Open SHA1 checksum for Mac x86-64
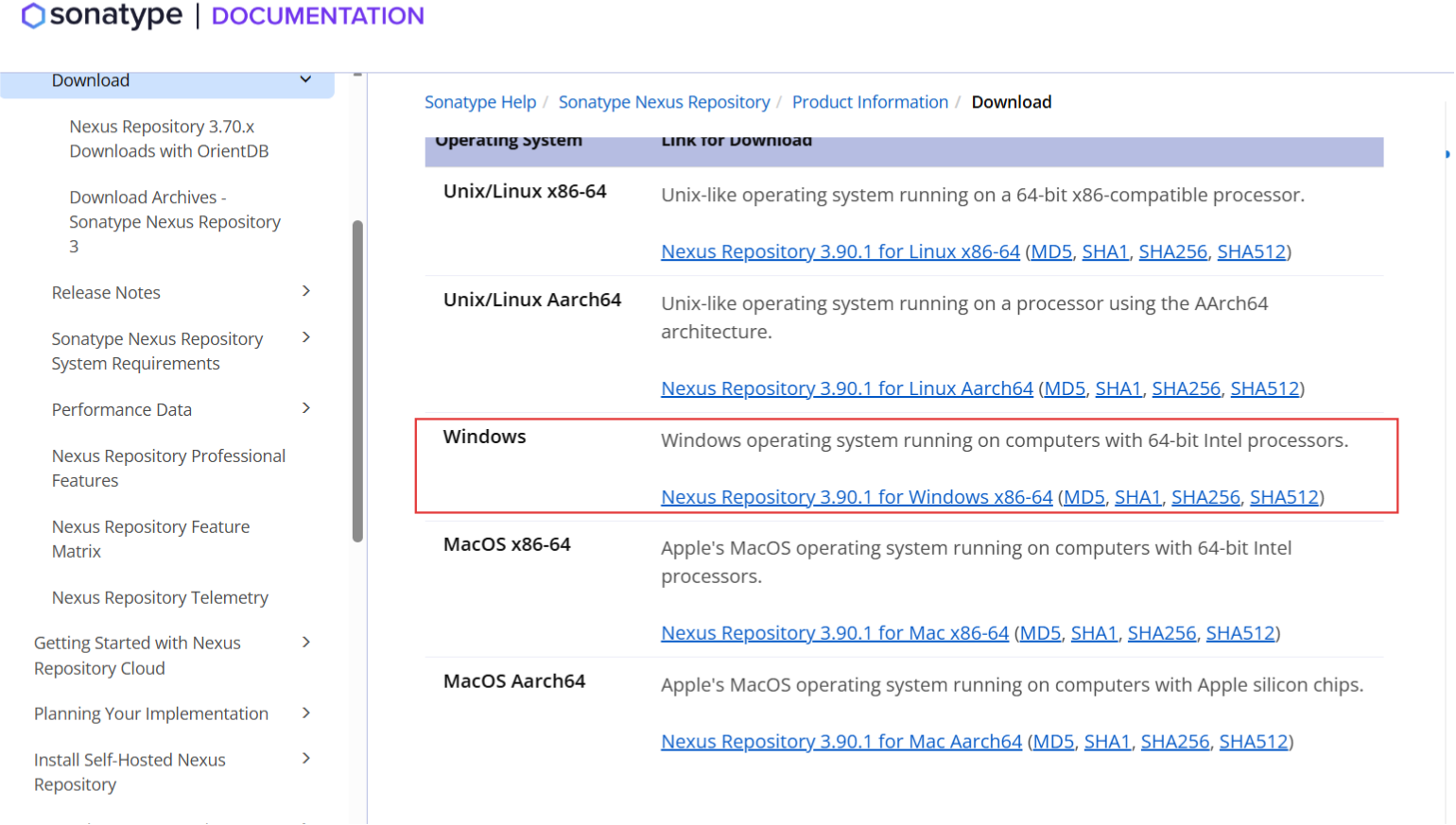The width and height of the screenshot is (1456, 825). [1095, 634]
